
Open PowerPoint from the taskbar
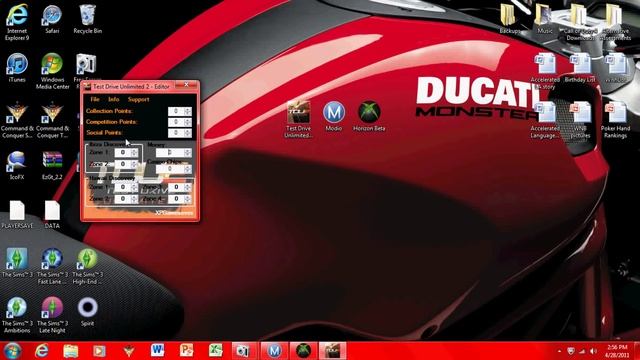187,351
